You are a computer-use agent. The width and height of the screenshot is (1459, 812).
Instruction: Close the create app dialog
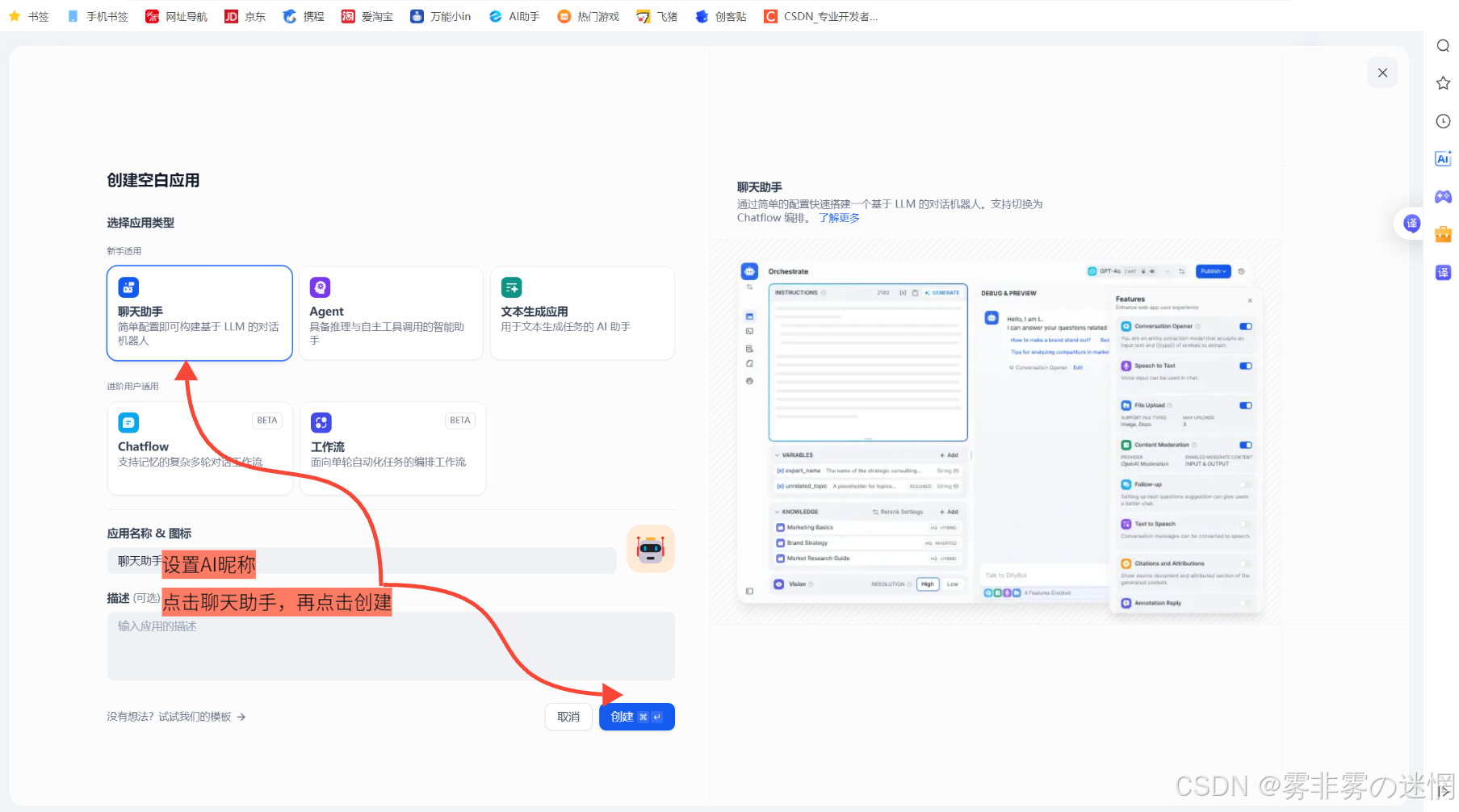coord(1382,73)
